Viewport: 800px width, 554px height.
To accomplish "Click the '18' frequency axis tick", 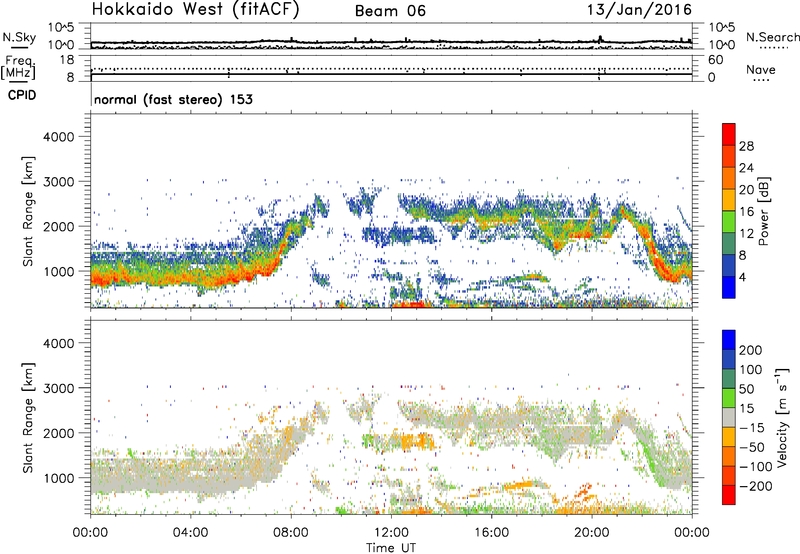I will [67, 60].
